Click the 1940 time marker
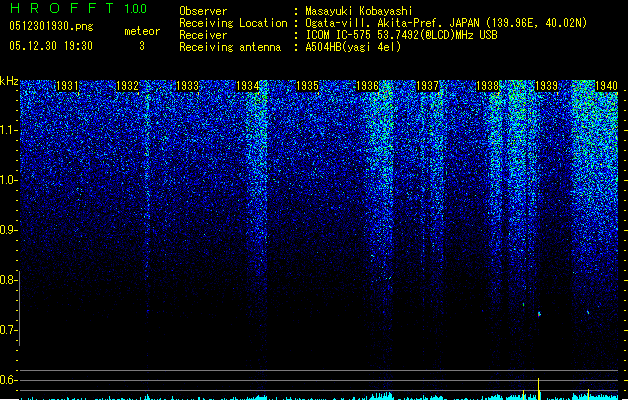This screenshot has height=400, width=629. [x=606, y=86]
